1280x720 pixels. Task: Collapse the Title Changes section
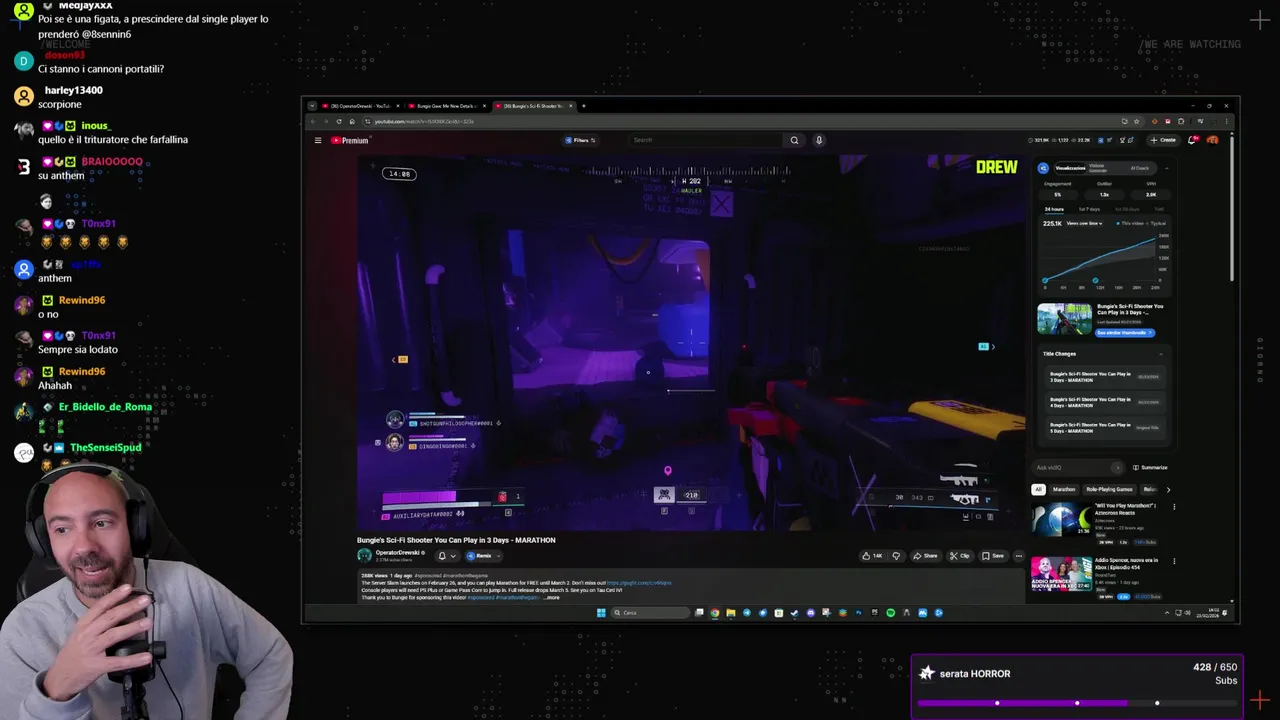(1161, 354)
